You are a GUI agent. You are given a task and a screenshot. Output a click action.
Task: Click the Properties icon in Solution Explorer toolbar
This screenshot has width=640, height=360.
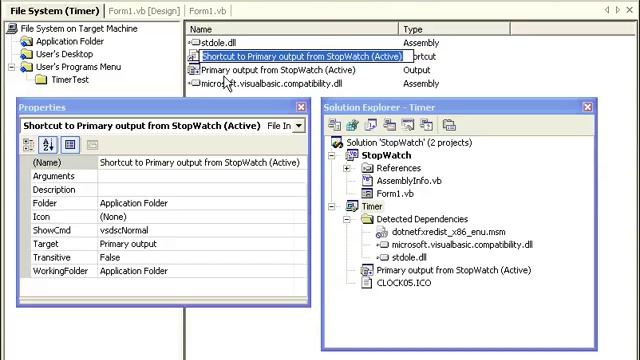point(449,125)
